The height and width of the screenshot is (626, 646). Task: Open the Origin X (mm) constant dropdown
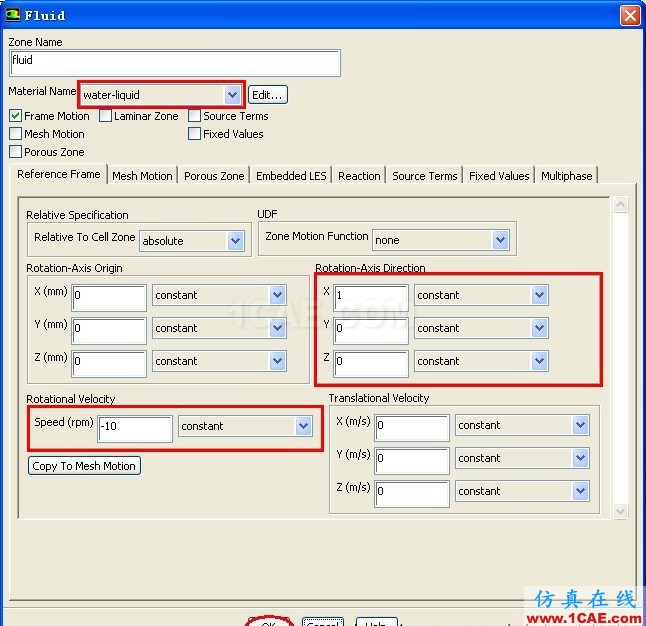click(x=219, y=295)
